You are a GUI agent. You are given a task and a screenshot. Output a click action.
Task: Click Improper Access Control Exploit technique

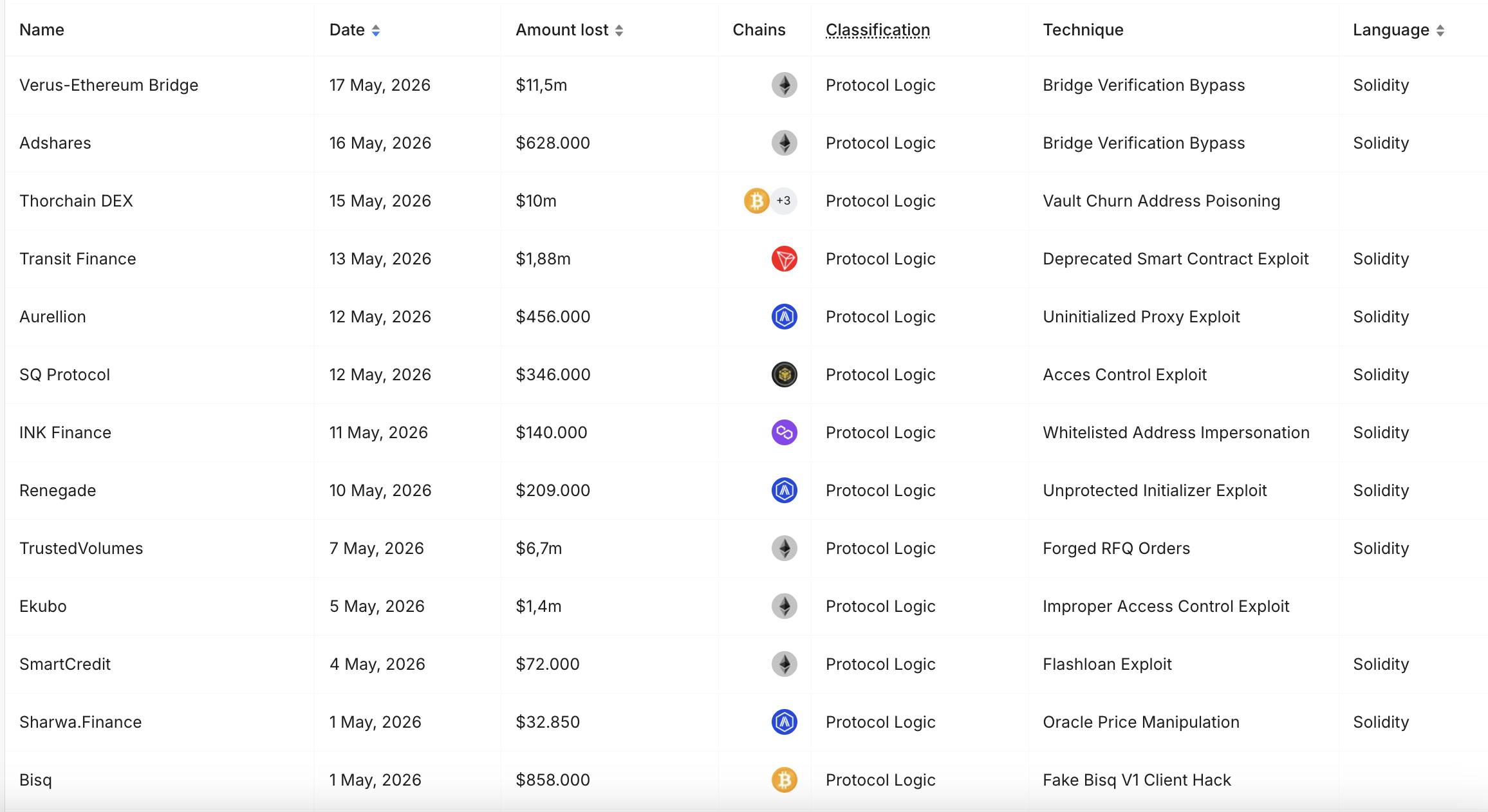[1166, 606]
